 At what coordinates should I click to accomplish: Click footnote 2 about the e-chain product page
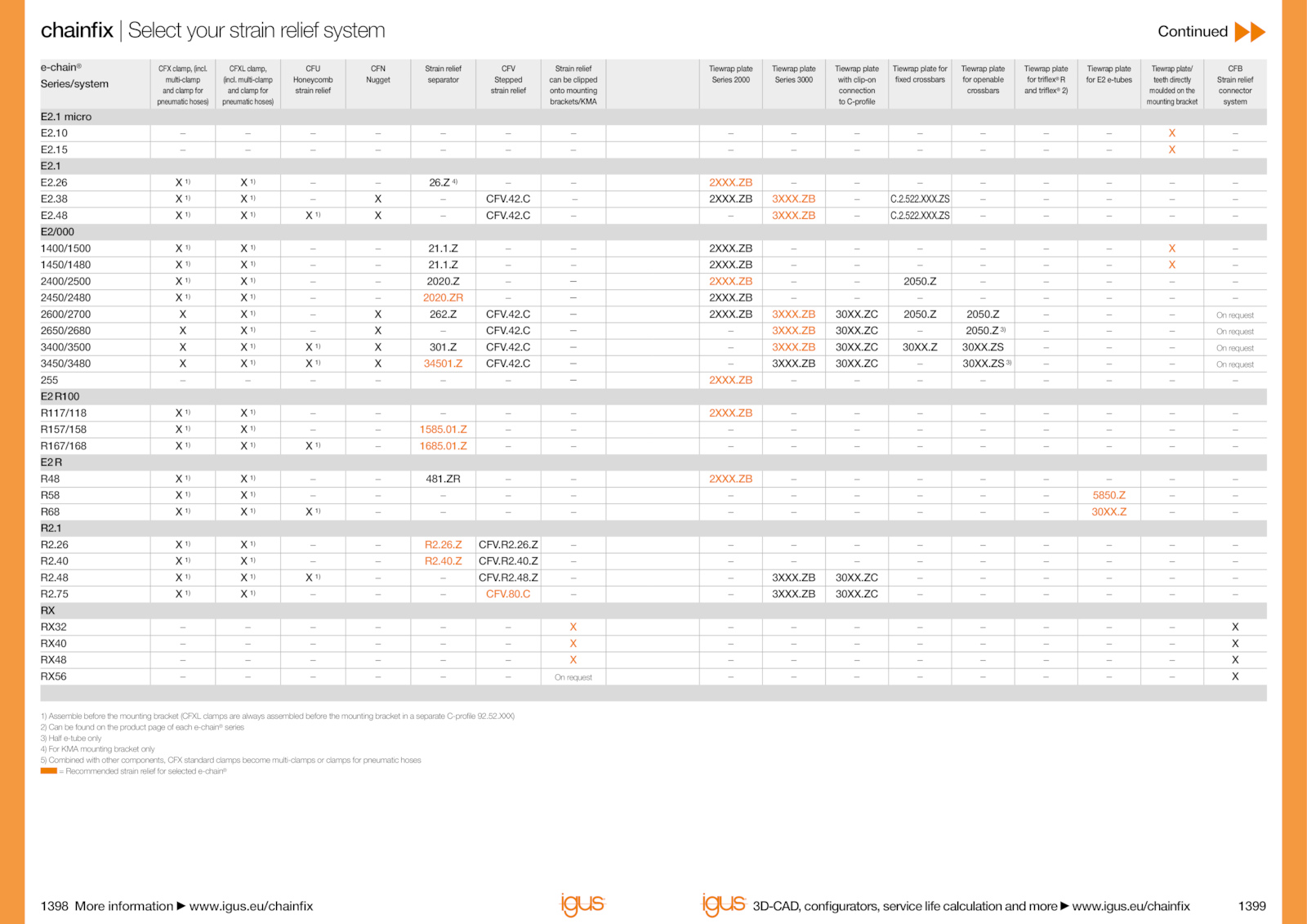(x=142, y=727)
